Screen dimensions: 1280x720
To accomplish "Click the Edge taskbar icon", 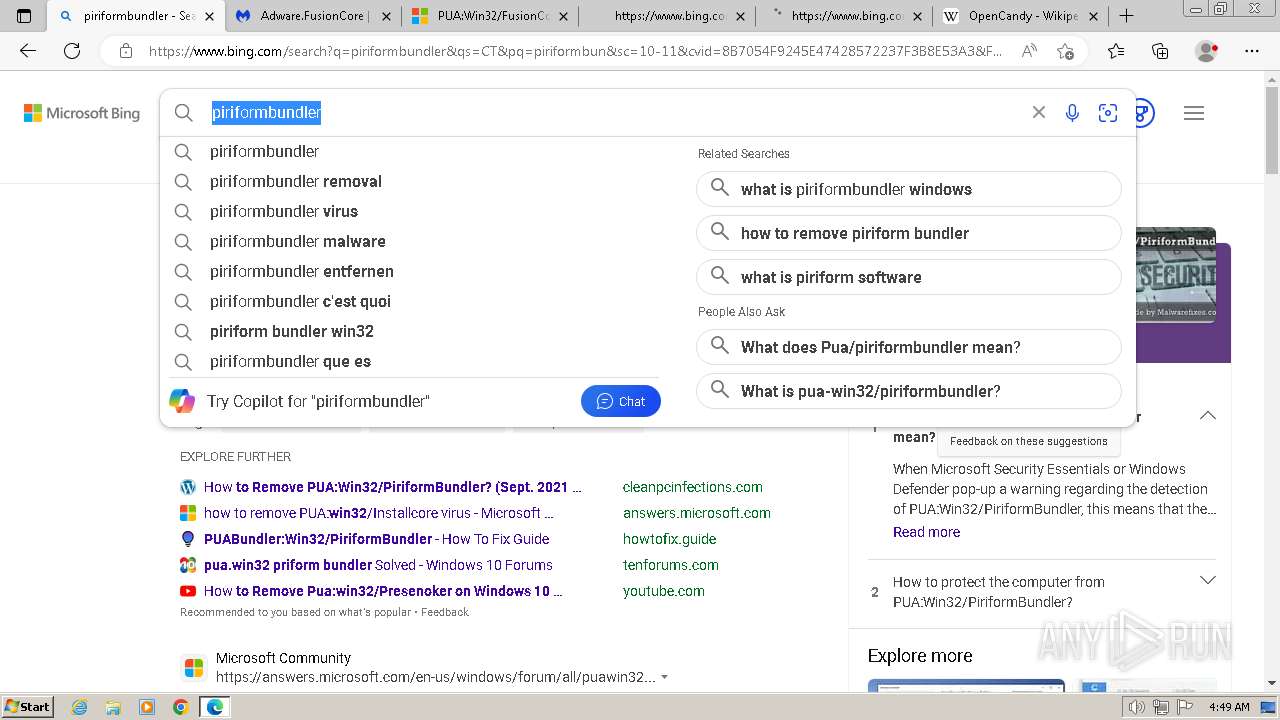I will click(x=214, y=707).
